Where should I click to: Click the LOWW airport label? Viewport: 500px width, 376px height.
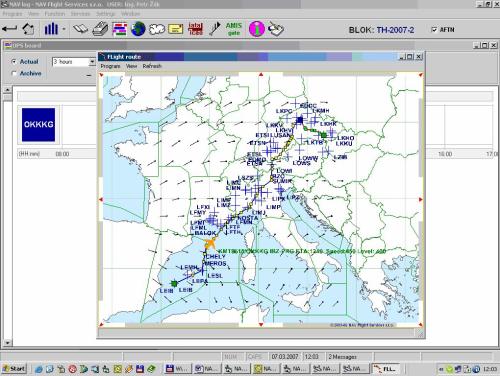pyautogui.click(x=308, y=158)
